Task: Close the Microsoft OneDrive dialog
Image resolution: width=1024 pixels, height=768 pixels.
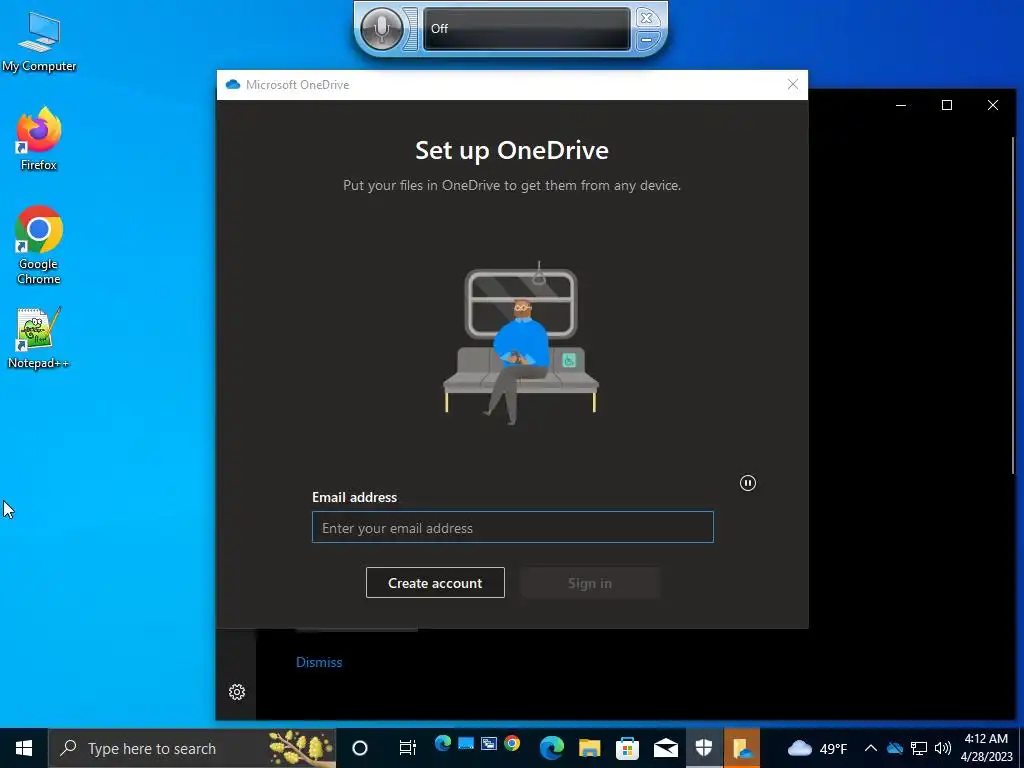Action: 792,84
